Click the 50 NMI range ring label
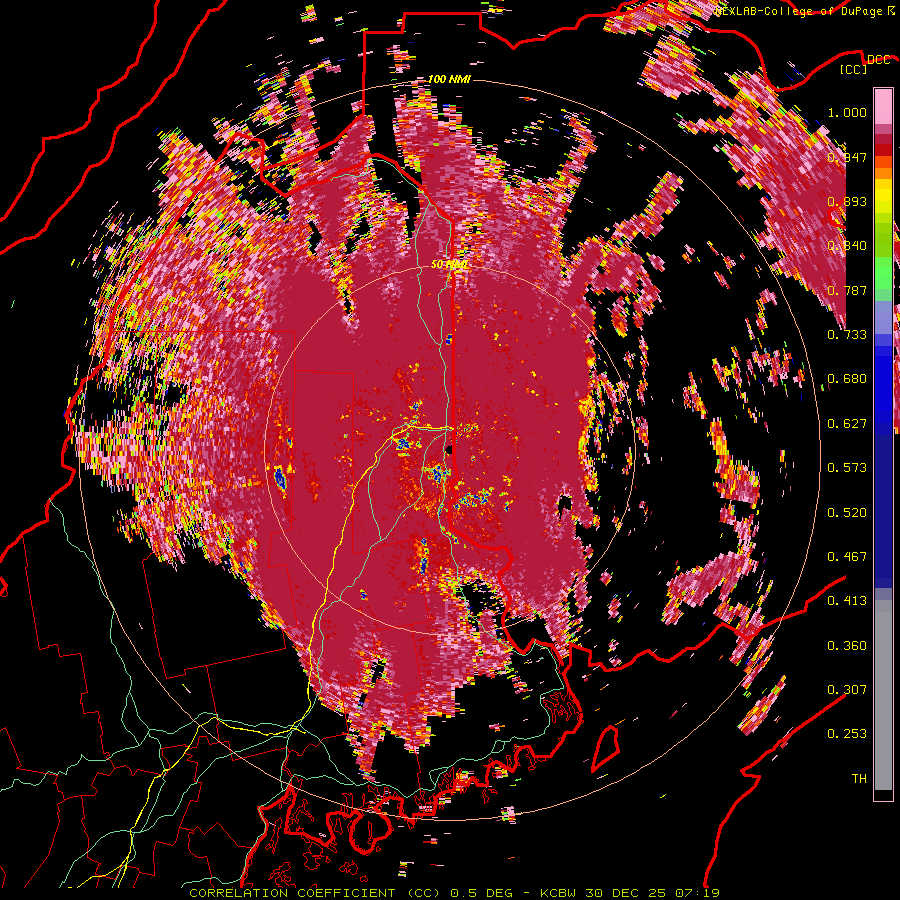 coord(449,265)
